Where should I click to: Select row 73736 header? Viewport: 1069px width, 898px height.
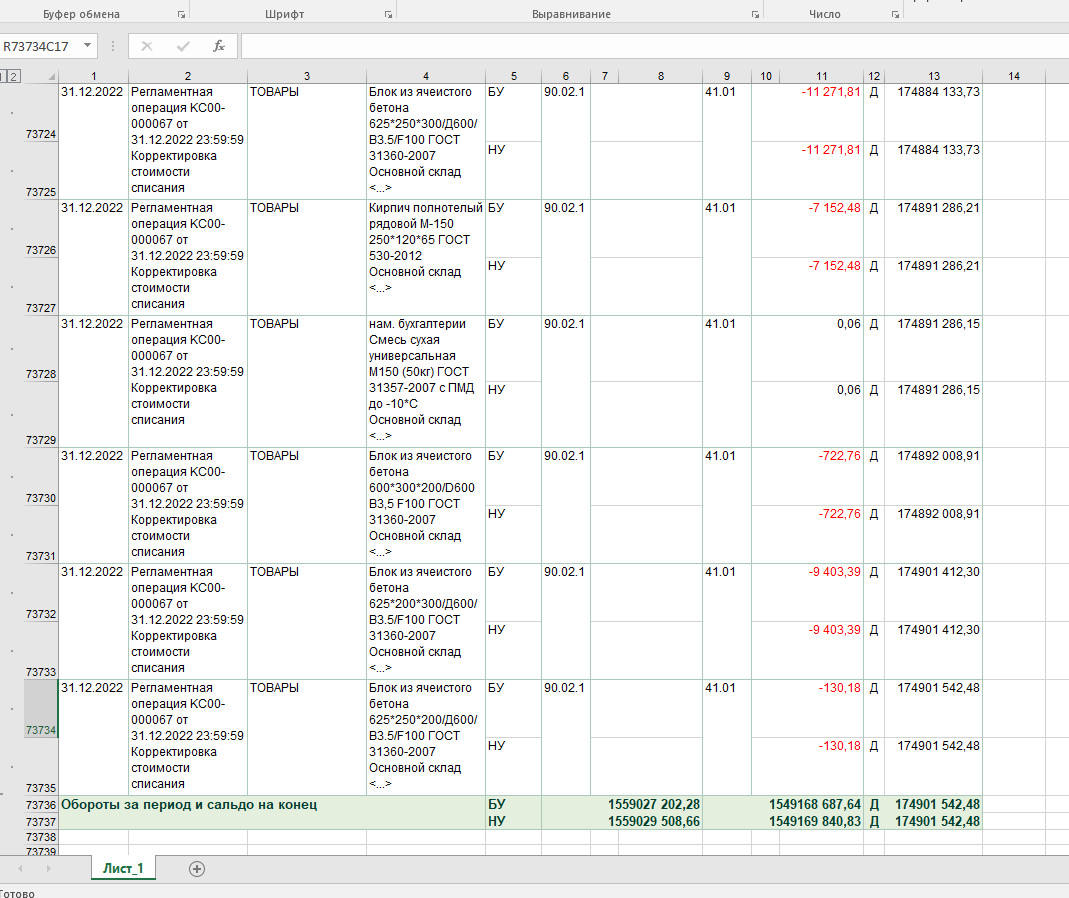coord(41,805)
